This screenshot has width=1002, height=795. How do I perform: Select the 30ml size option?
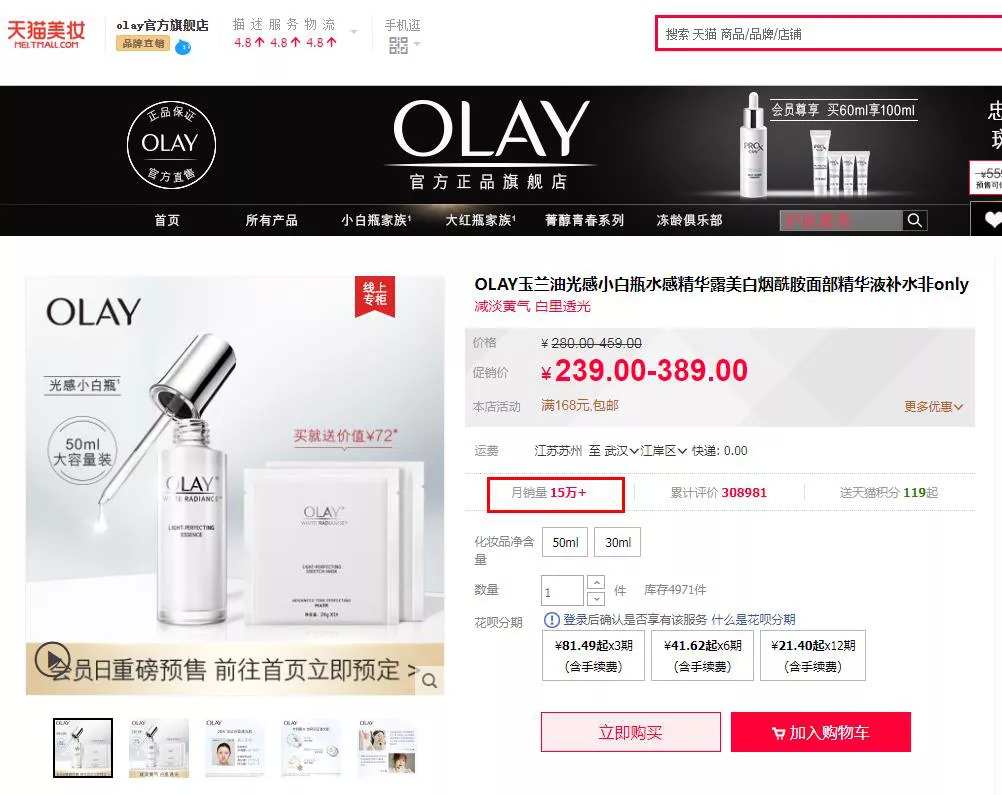point(617,543)
